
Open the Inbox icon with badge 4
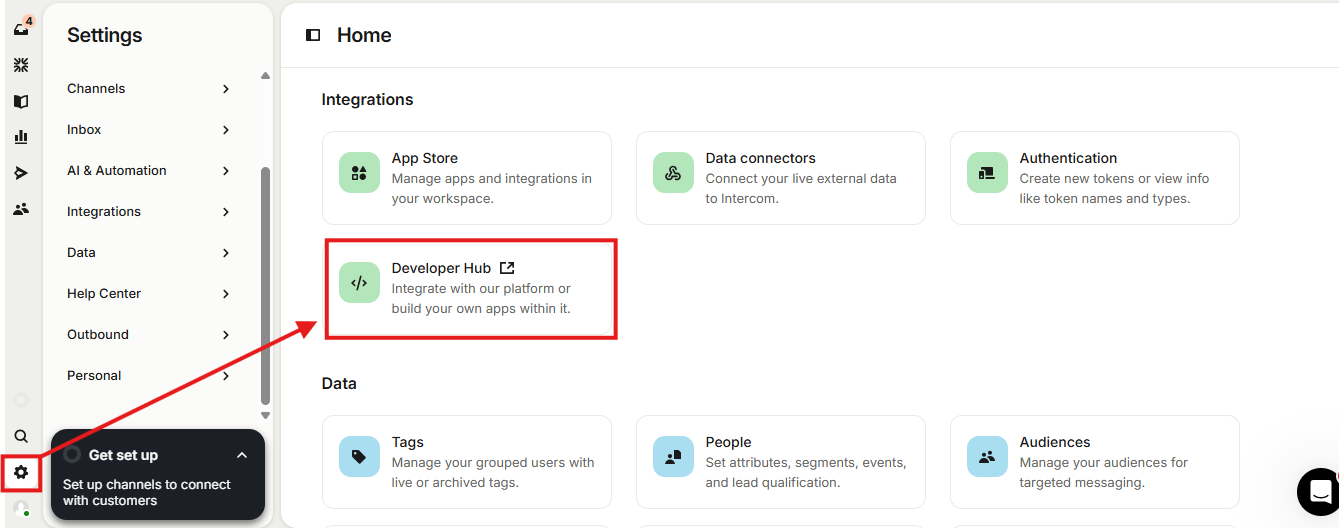tap(21, 28)
